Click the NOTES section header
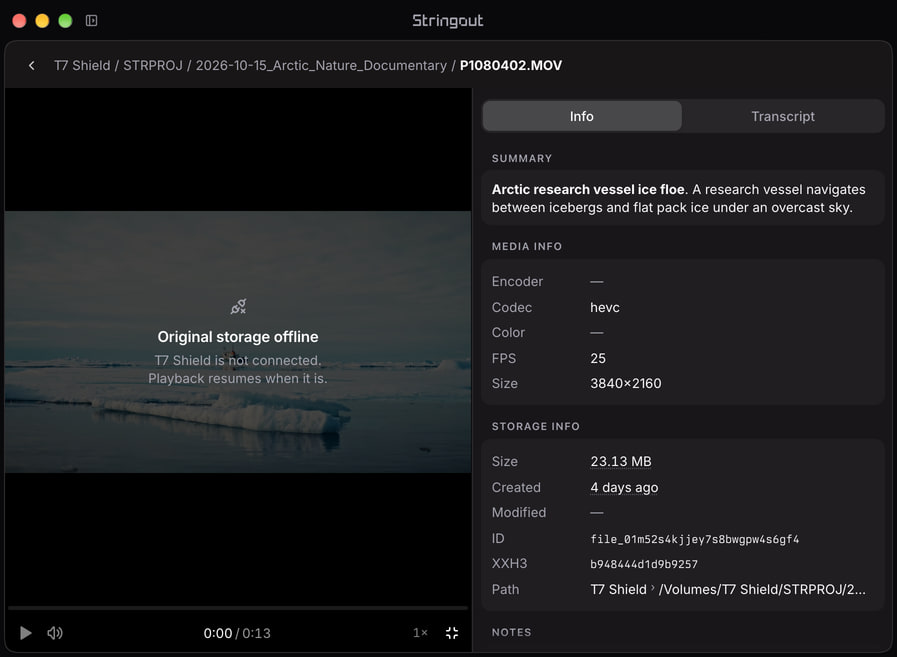The width and height of the screenshot is (897, 657). coord(511,632)
